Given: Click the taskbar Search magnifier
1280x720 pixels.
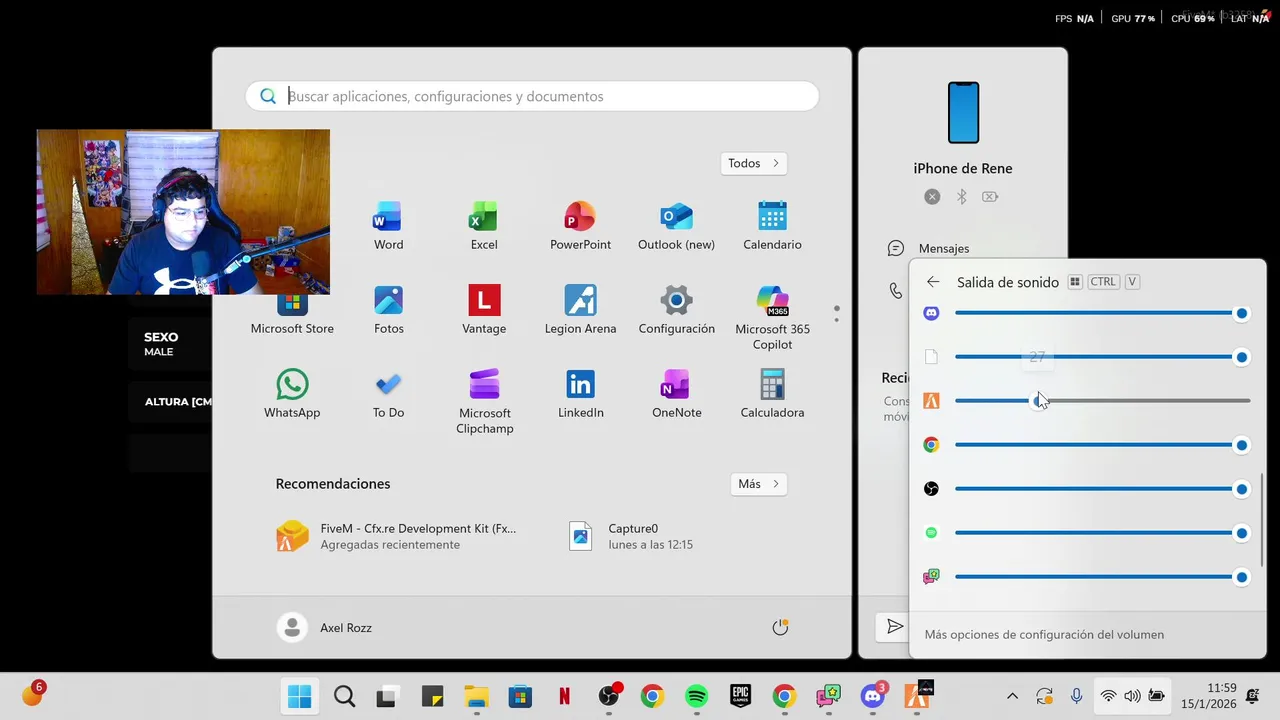Looking at the screenshot, I should [x=344, y=696].
